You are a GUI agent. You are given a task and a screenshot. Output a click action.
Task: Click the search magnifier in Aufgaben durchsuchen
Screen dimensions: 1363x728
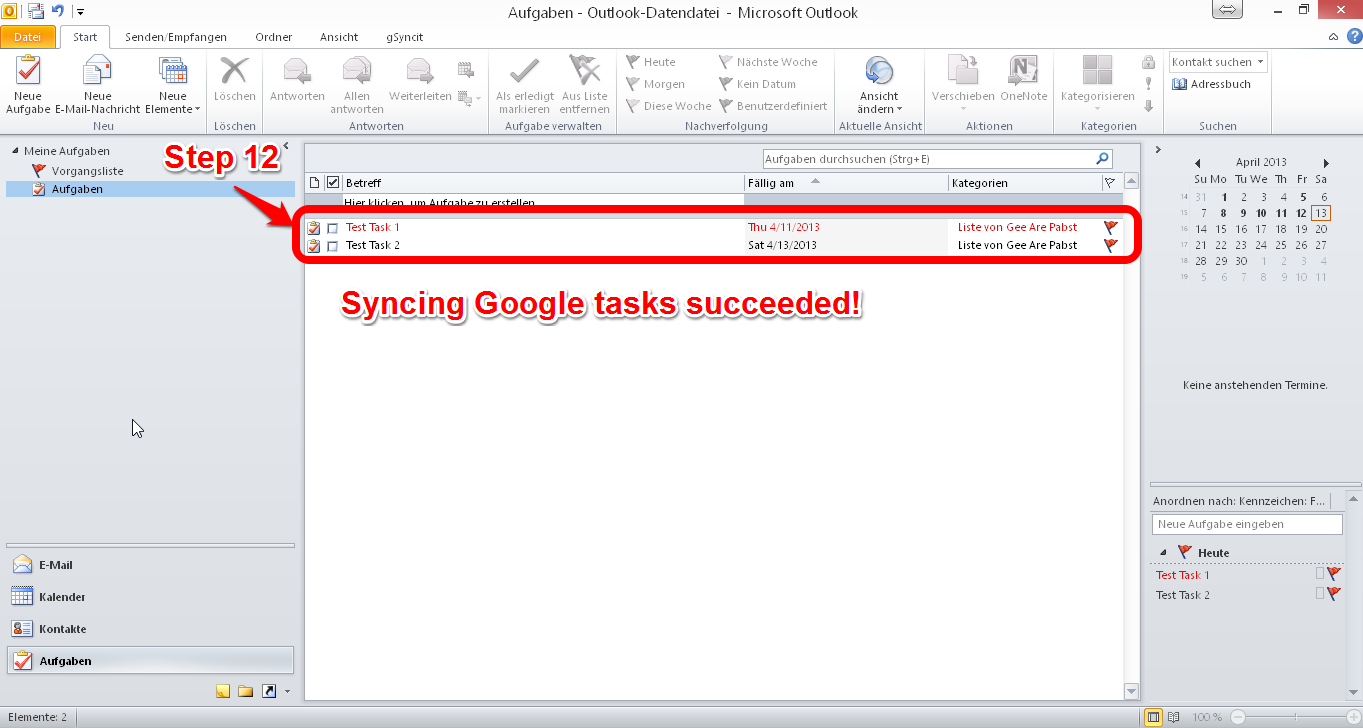pos(1102,159)
